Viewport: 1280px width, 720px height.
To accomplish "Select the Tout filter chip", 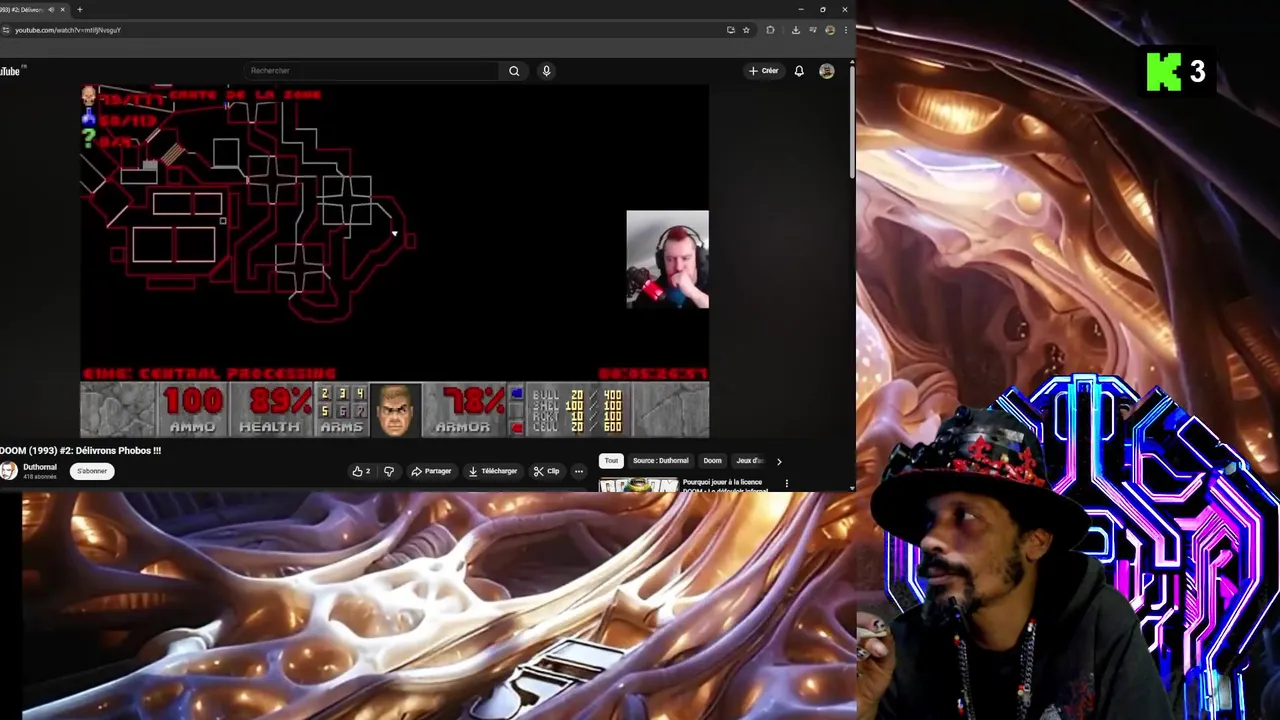I will point(611,461).
